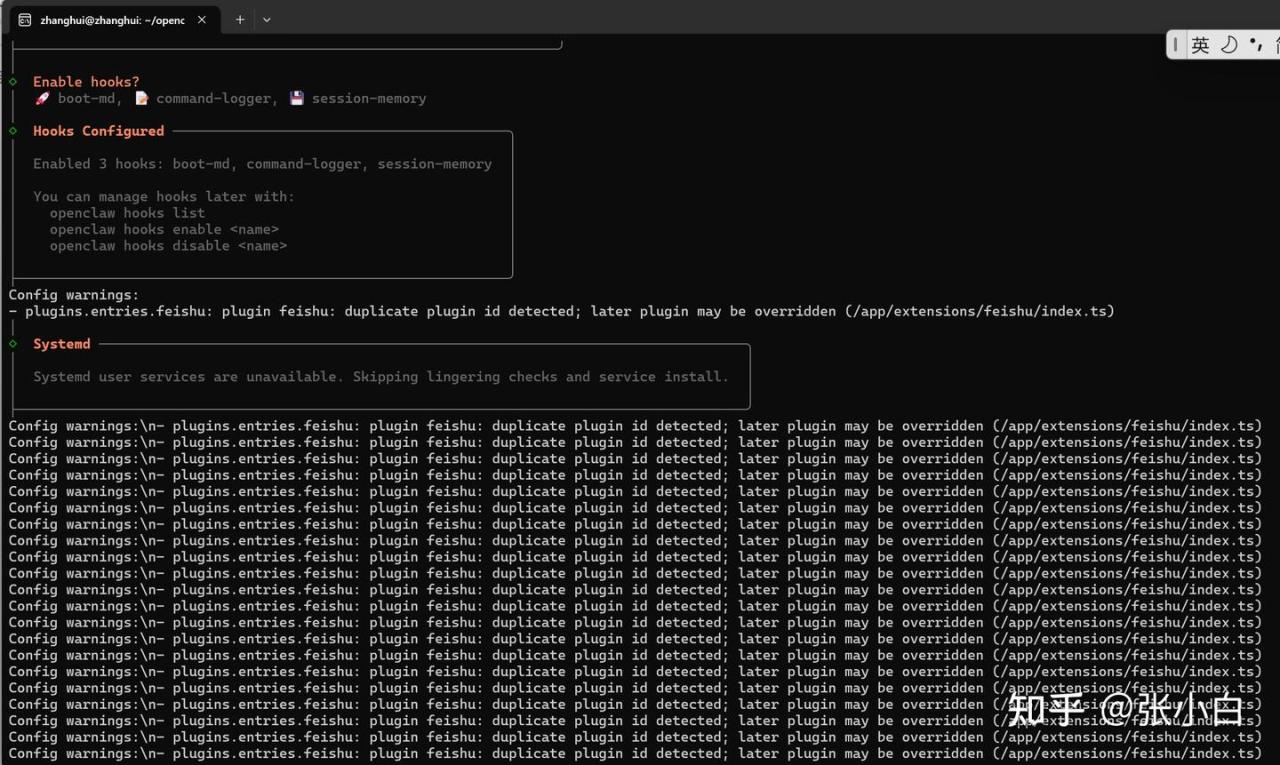This screenshot has width=1280, height=765.
Task: Open a new terminal tab
Action: (x=240, y=20)
